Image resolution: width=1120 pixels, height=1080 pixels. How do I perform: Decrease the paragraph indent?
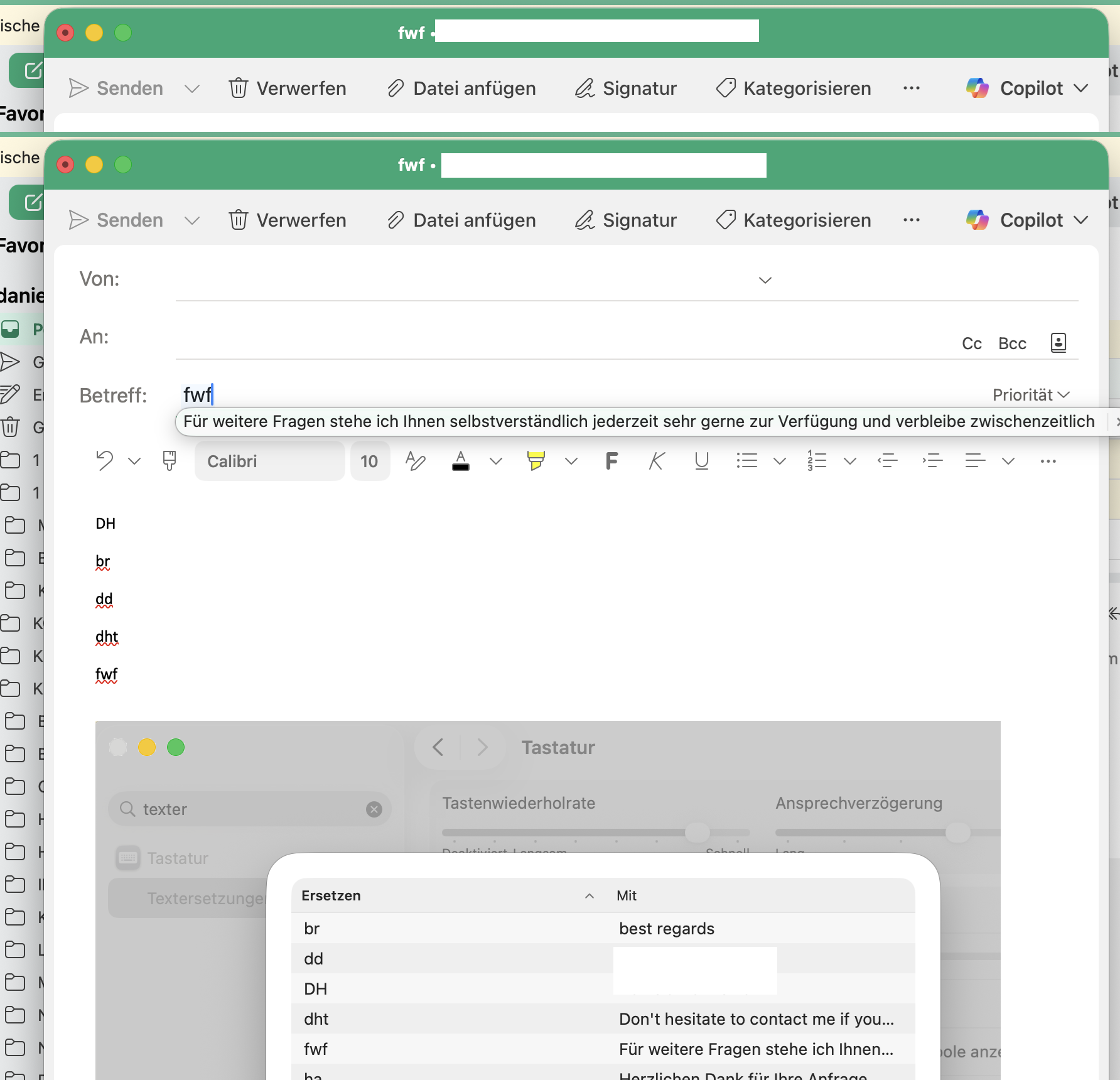pyautogui.click(x=888, y=461)
